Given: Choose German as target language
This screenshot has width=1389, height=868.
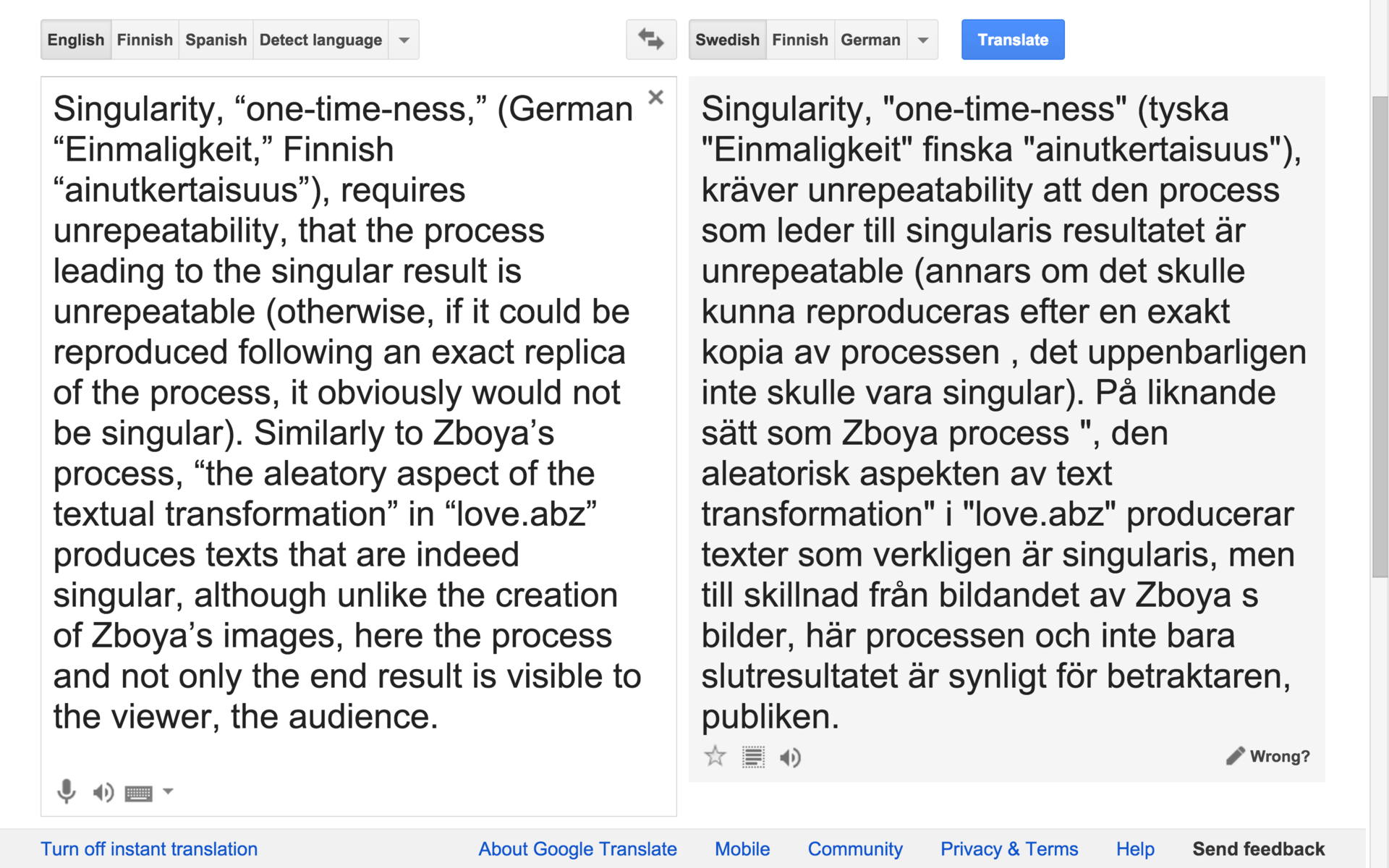Looking at the screenshot, I should (x=870, y=40).
